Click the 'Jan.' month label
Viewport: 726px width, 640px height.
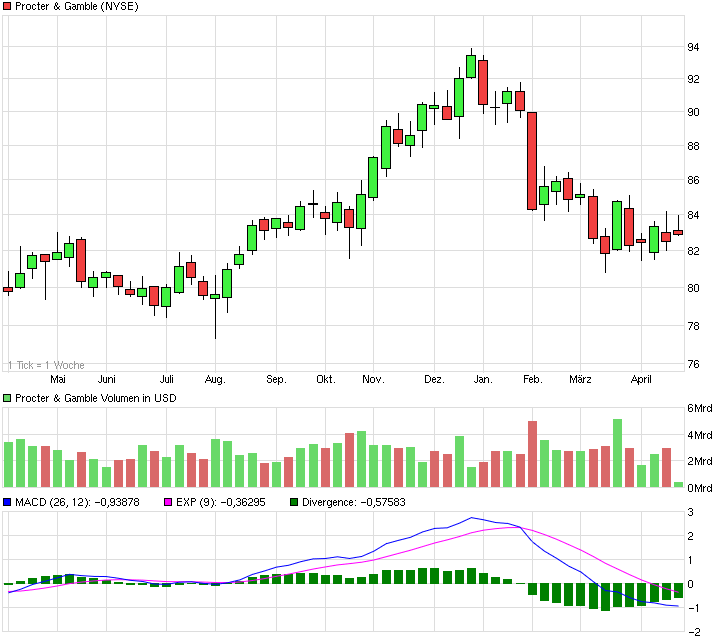[x=483, y=379]
